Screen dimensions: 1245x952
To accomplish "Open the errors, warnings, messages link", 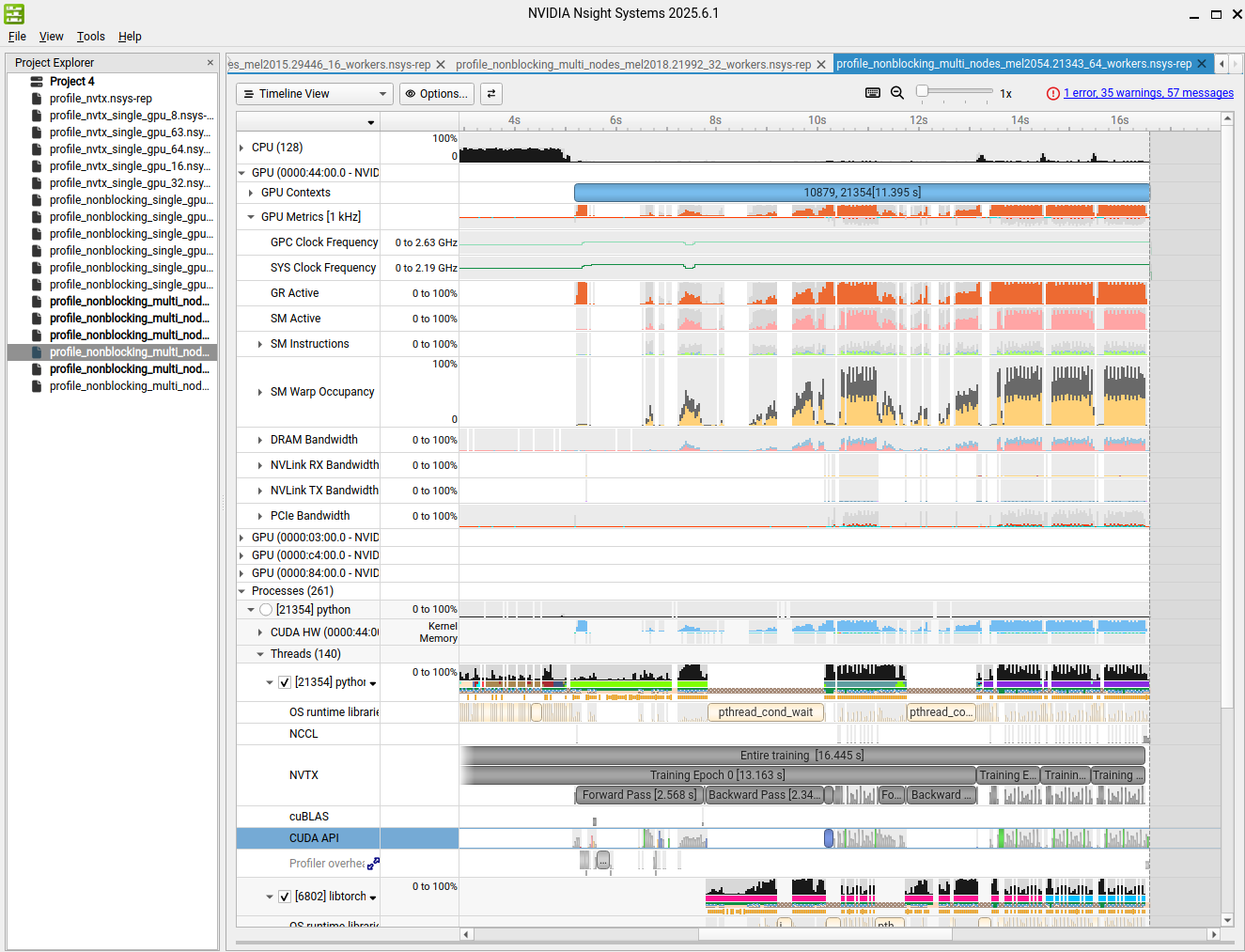I will click(x=1148, y=93).
